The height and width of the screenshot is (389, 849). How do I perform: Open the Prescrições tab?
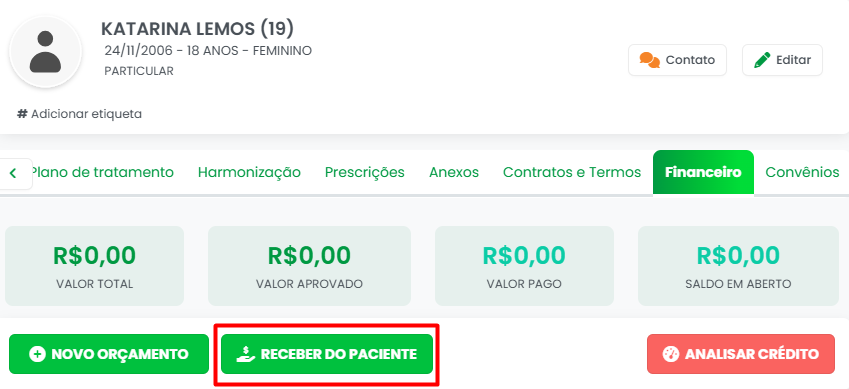(364, 172)
